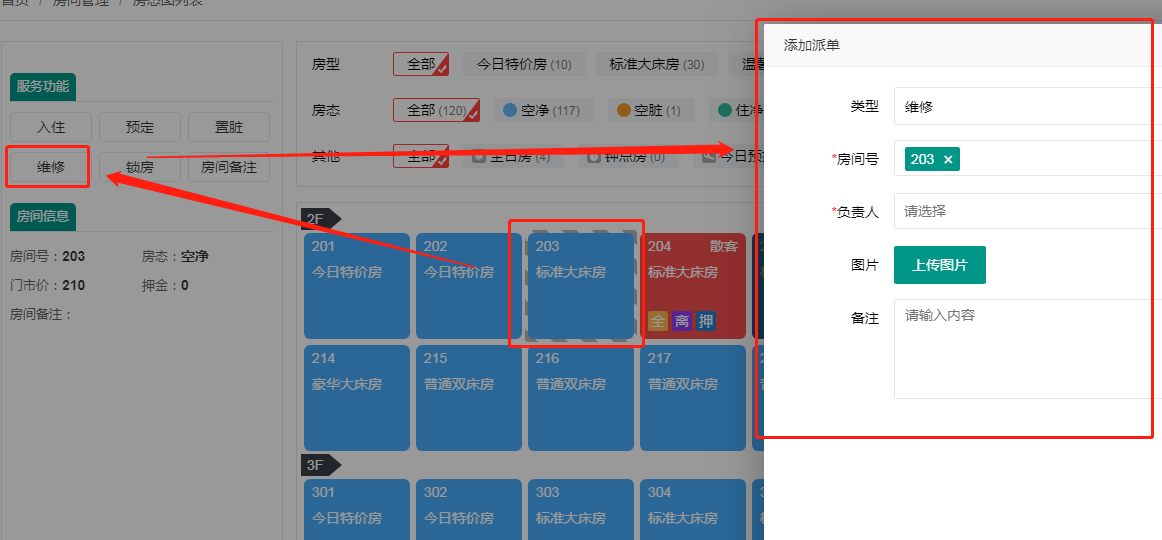The width and height of the screenshot is (1162, 540).
Task: Click the purple 离 badge on room 204
Action: (x=682, y=321)
